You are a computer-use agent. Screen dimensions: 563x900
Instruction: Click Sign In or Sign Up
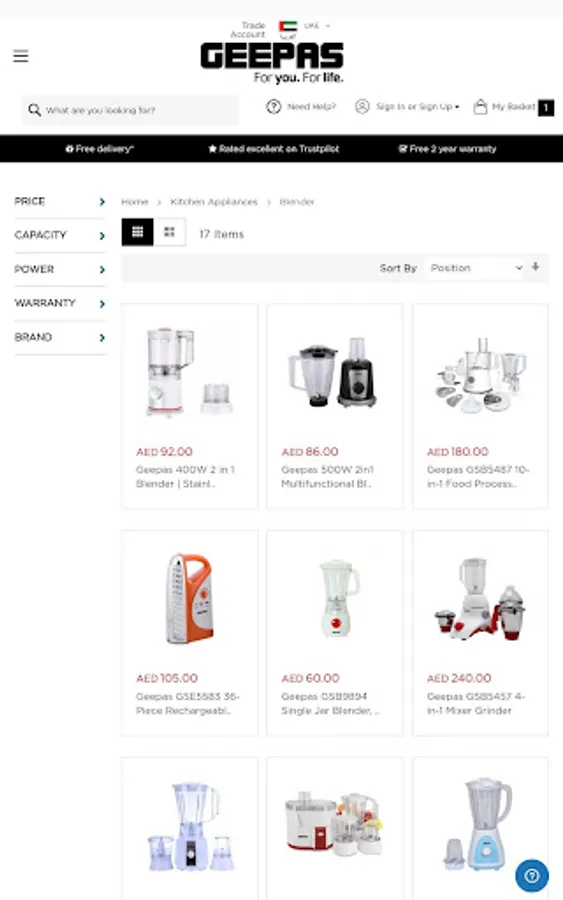(x=414, y=106)
